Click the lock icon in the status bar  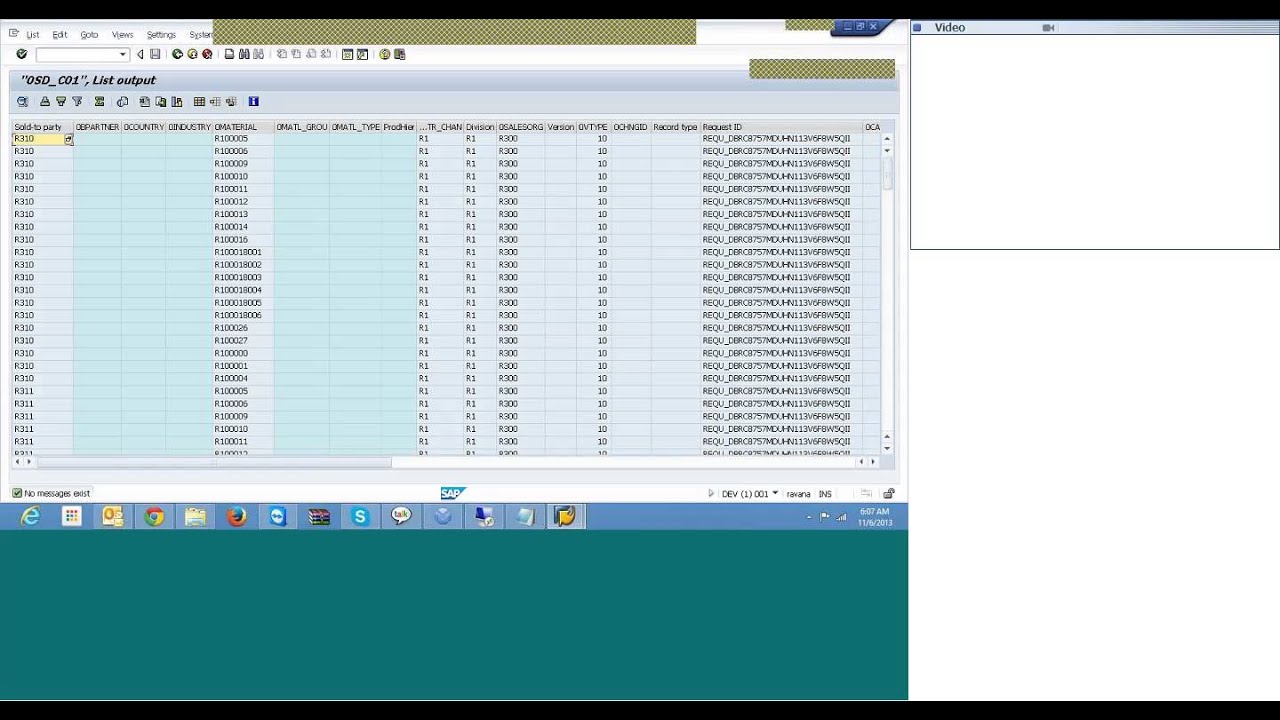[x=888, y=493]
